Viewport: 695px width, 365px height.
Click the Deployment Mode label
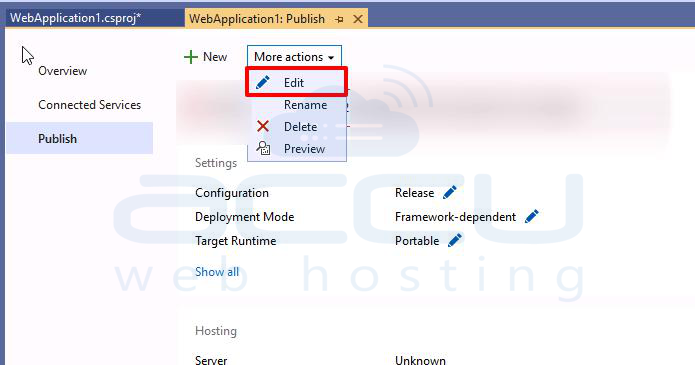(245, 217)
